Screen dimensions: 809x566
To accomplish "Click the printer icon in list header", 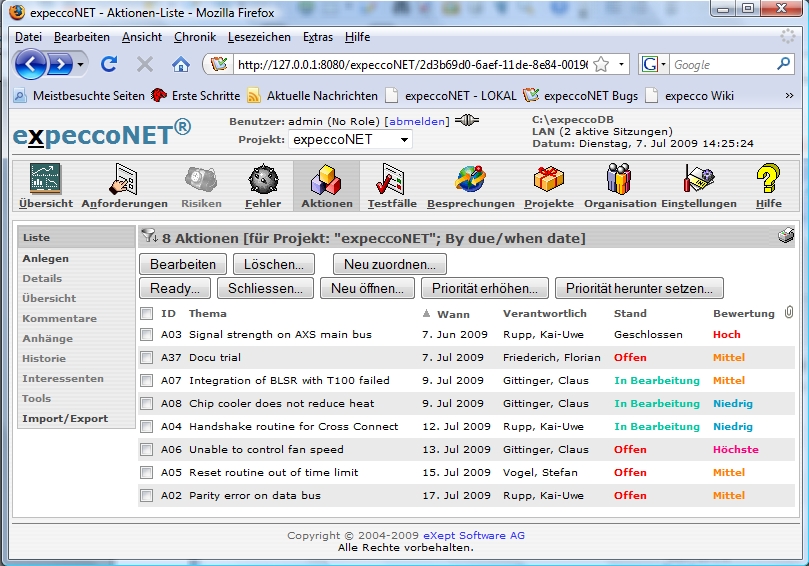I will (786, 237).
